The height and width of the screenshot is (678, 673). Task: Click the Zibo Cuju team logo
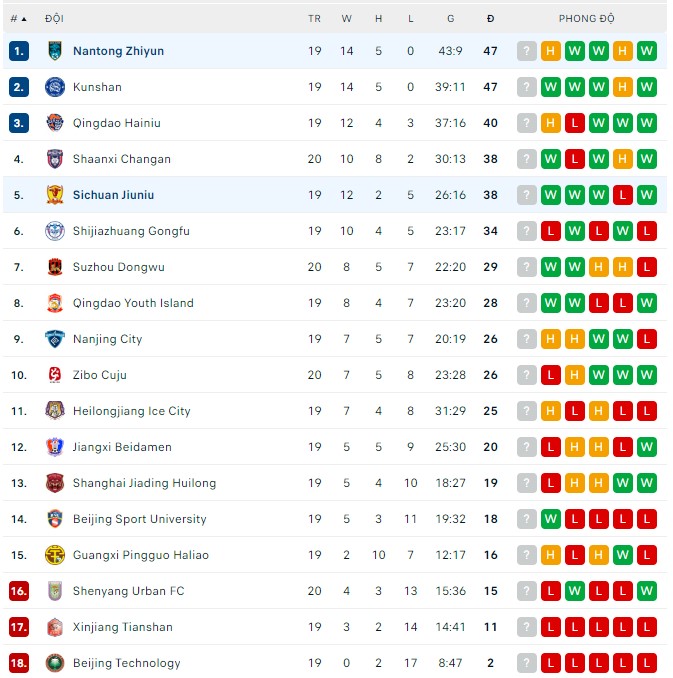(55, 375)
